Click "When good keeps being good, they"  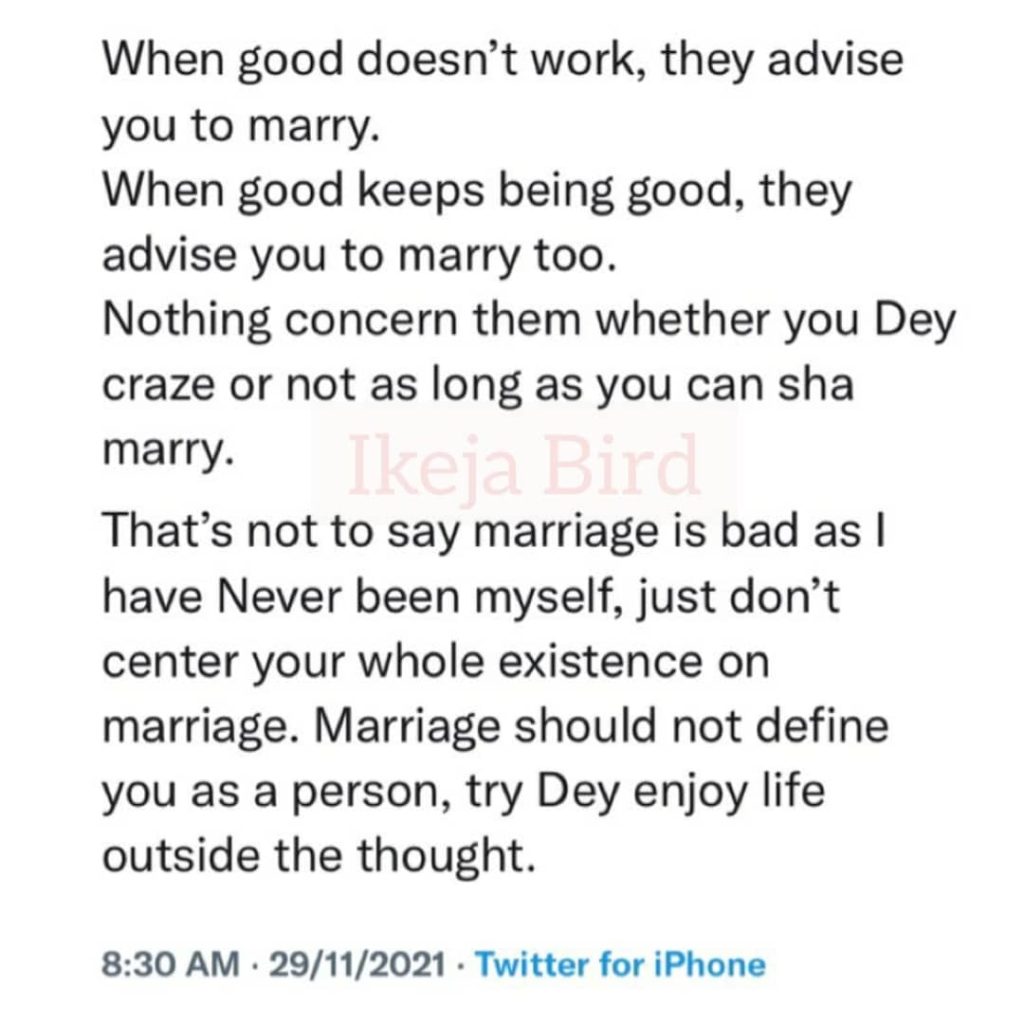point(476,192)
